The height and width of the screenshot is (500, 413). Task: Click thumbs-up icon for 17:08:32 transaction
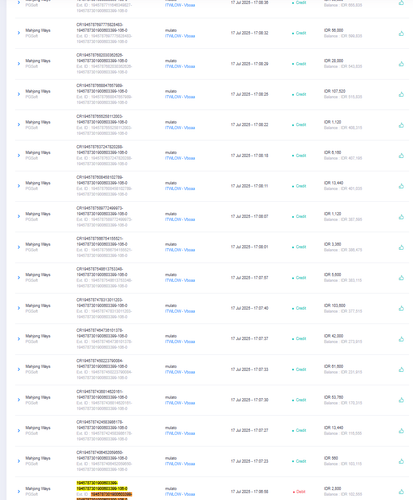click(401, 33)
